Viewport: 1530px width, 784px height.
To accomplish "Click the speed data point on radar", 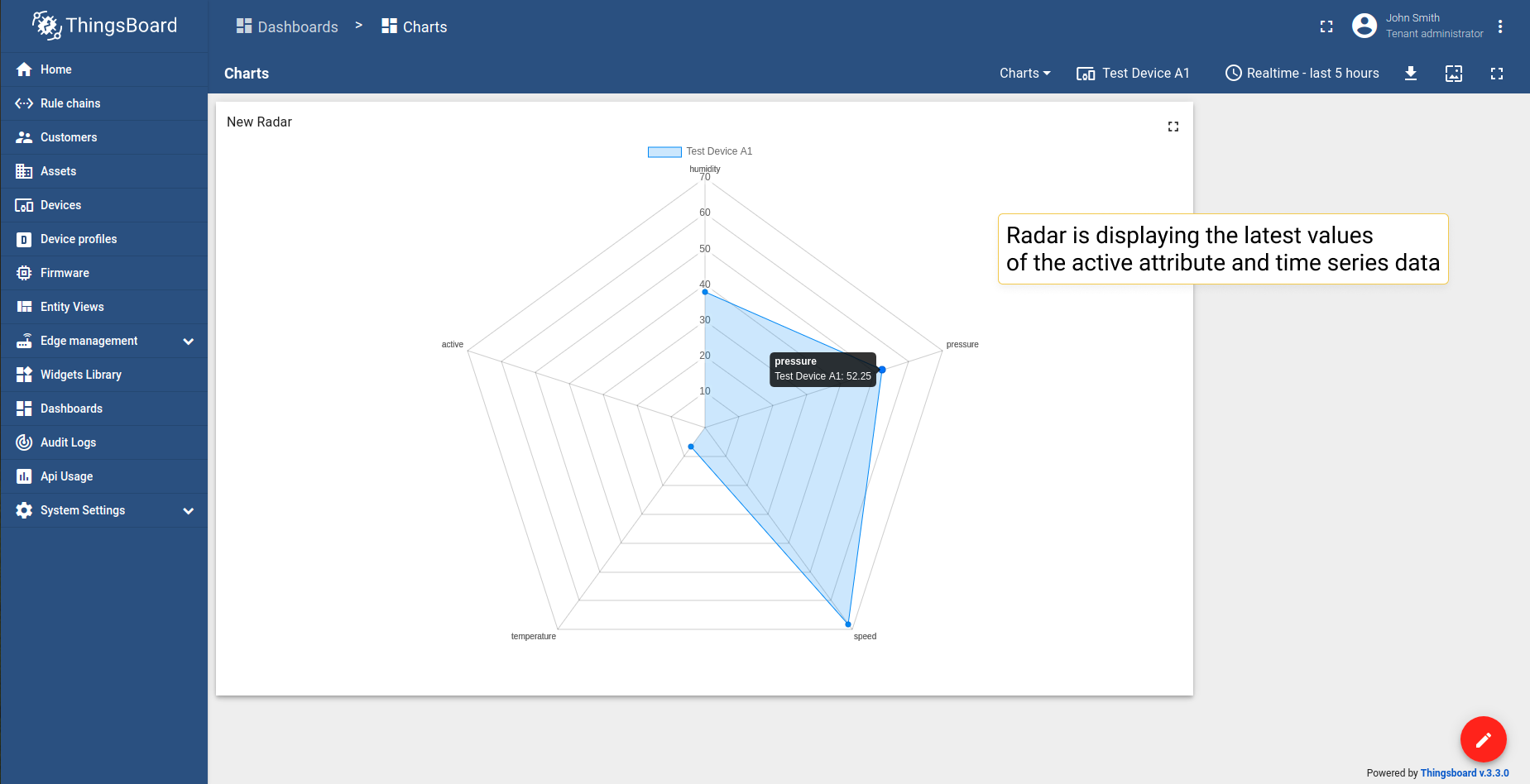I will tap(848, 624).
